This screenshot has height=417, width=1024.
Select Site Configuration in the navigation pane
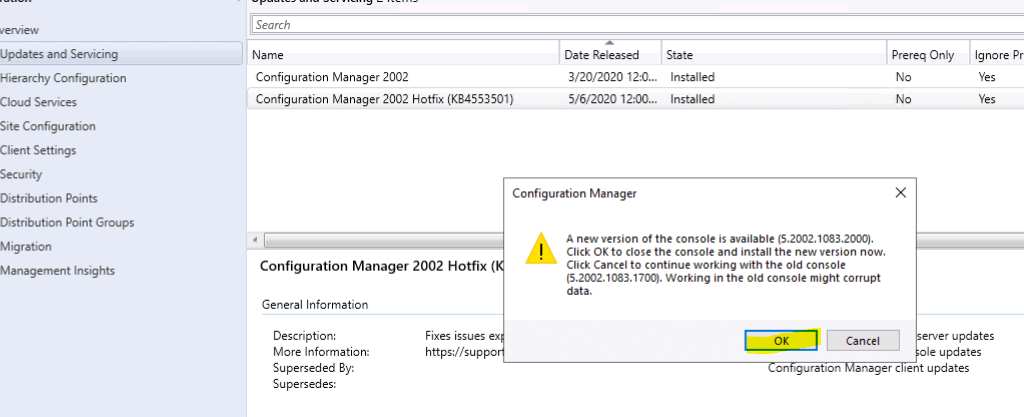(48, 127)
